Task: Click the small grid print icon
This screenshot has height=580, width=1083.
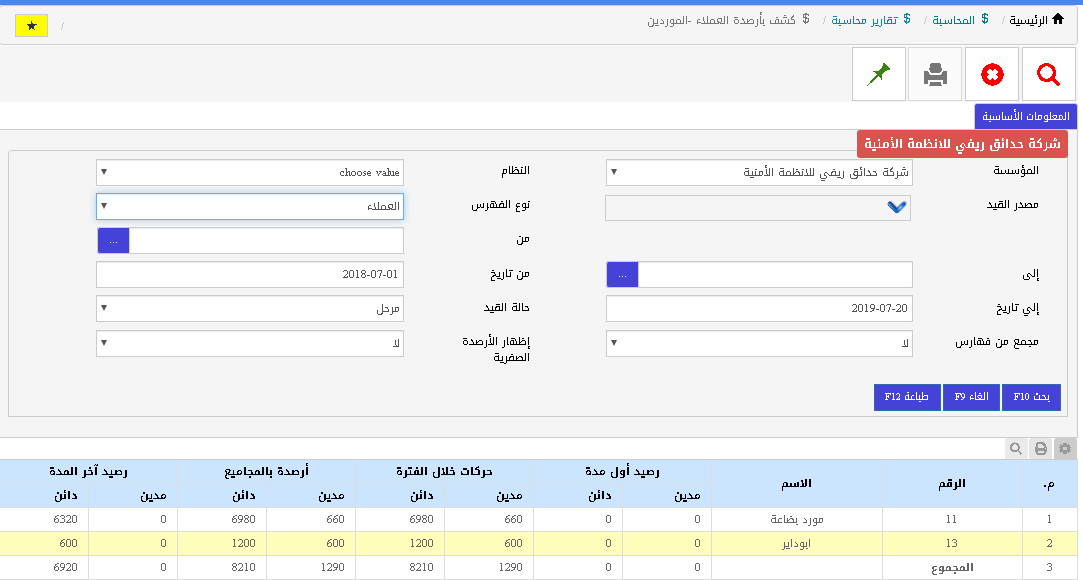Action: pyautogui.click(x=1041, y=449)
